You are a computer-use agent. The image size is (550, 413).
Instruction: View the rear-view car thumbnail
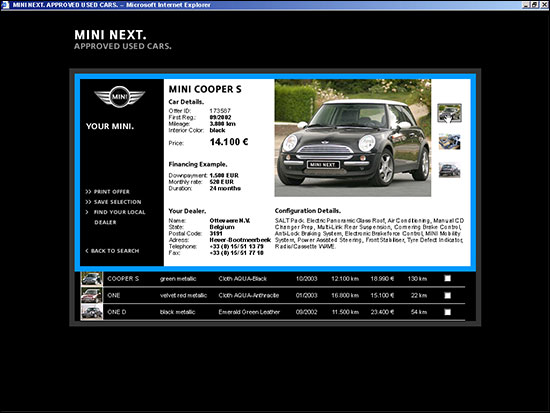449,170
